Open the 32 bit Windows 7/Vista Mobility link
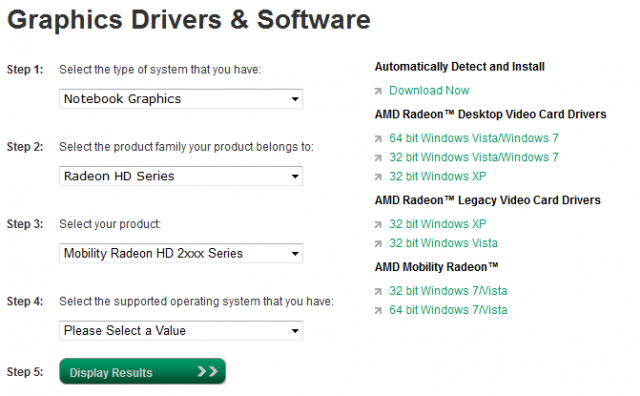Image resolution: width=640 pixels, height=396 pixels. click(448, 291)
